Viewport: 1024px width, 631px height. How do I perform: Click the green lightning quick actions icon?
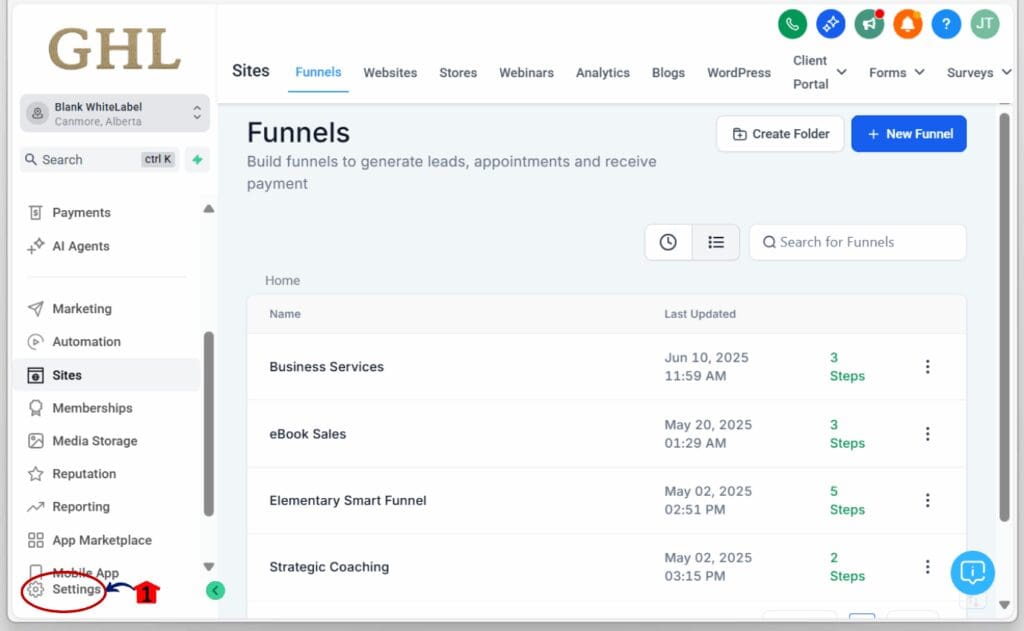coord(197,160)
